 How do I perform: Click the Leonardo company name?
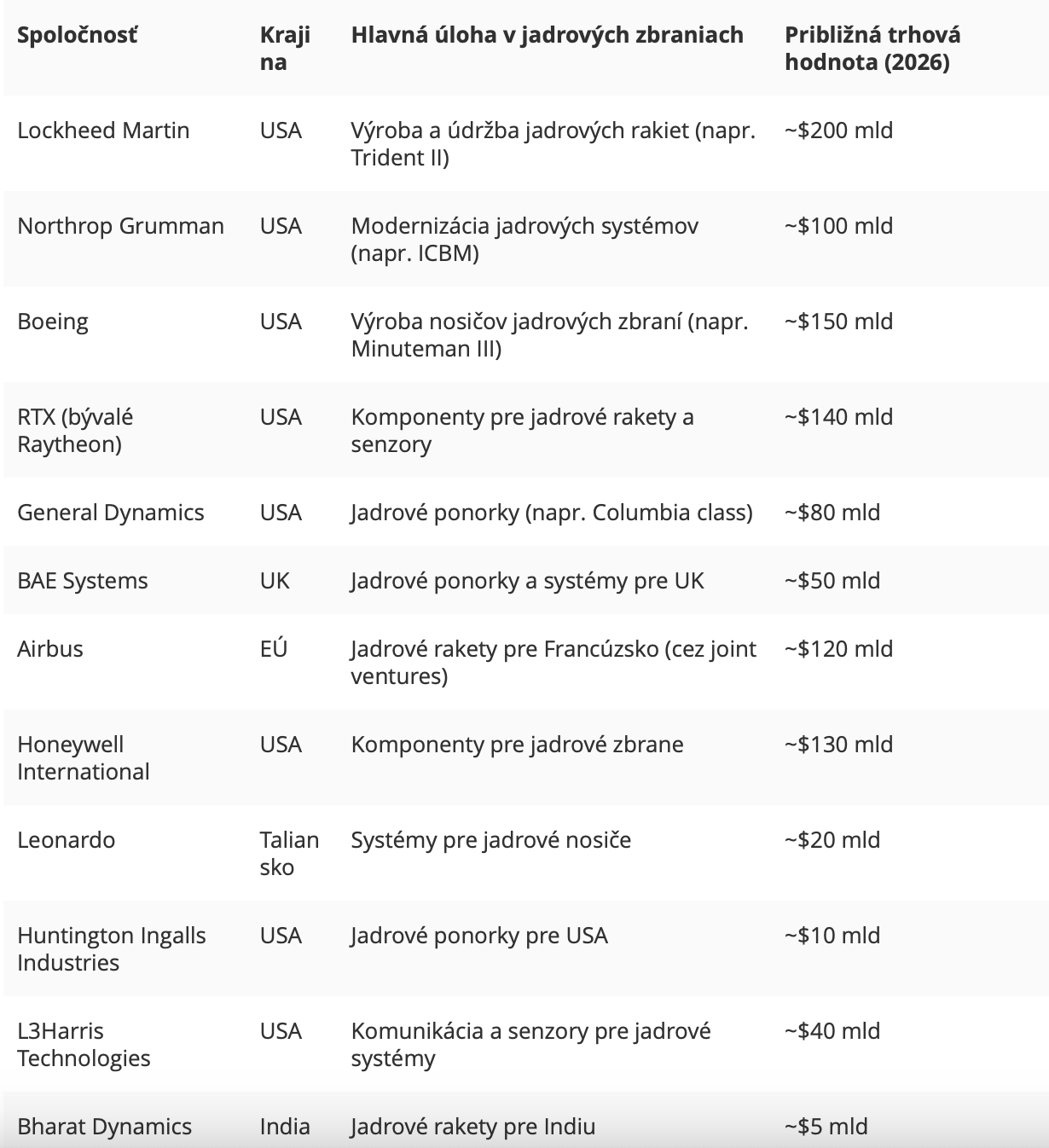coord(66,840)
